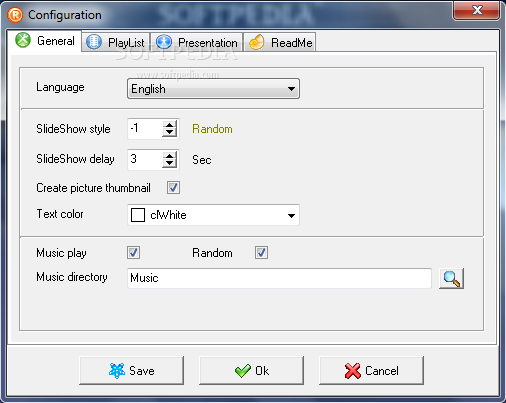Image resolution: width=506 pixels, height=403 pixels.
Task: Close the Configuration window
Action: pyautogui.click(x=477, y=10)
